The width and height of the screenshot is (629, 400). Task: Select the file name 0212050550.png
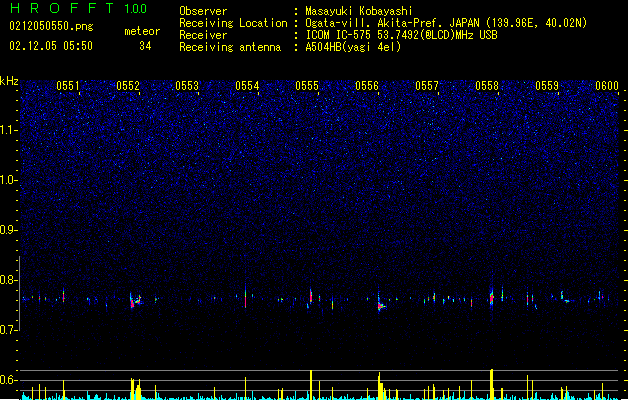tap(51, 26)
